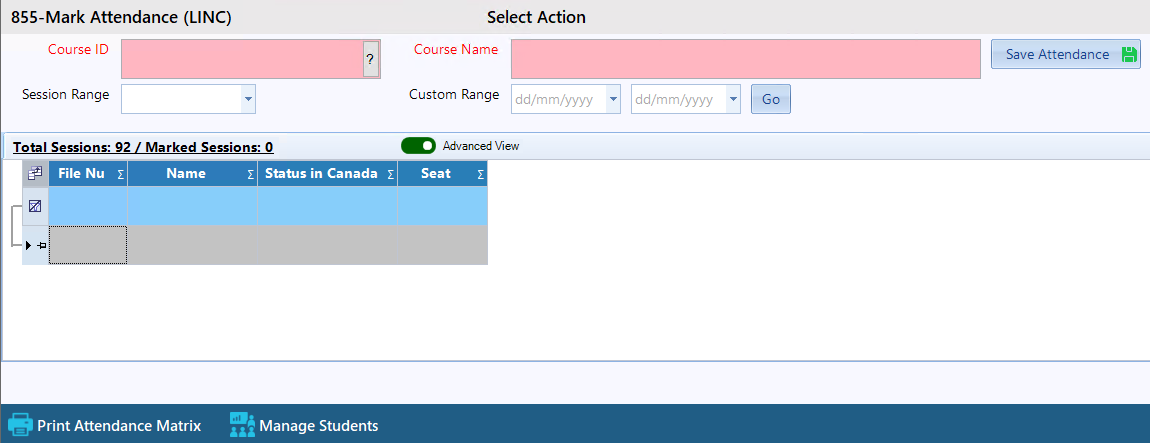This screenshot has width=1150, height=443.
Task: Click the sigma icon in Status in Canada column
Action: pos(390,175)
